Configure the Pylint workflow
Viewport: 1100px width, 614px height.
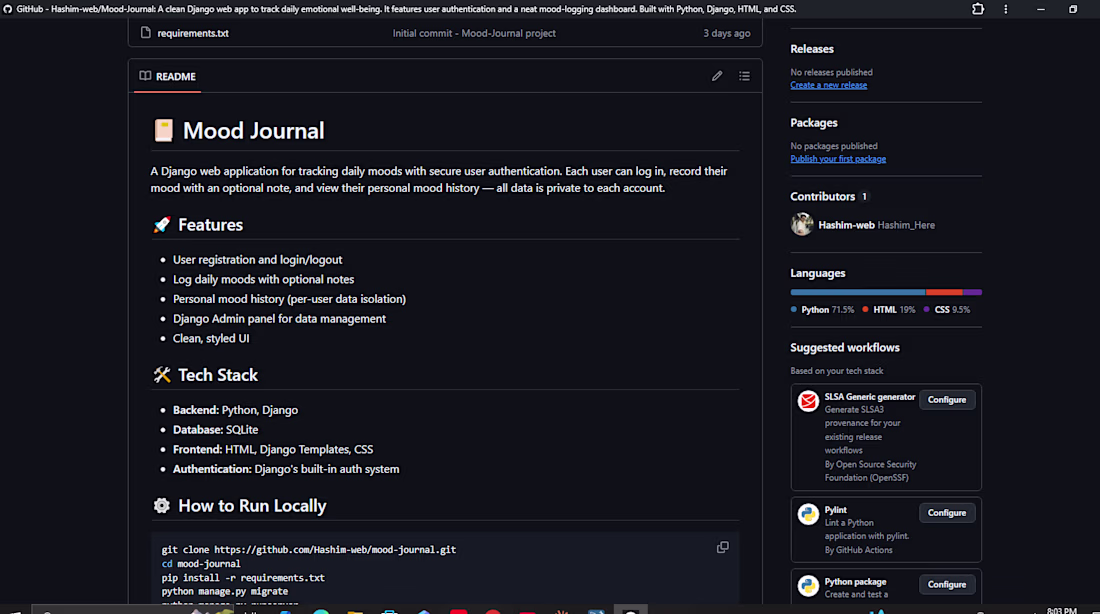click(946, 513)
